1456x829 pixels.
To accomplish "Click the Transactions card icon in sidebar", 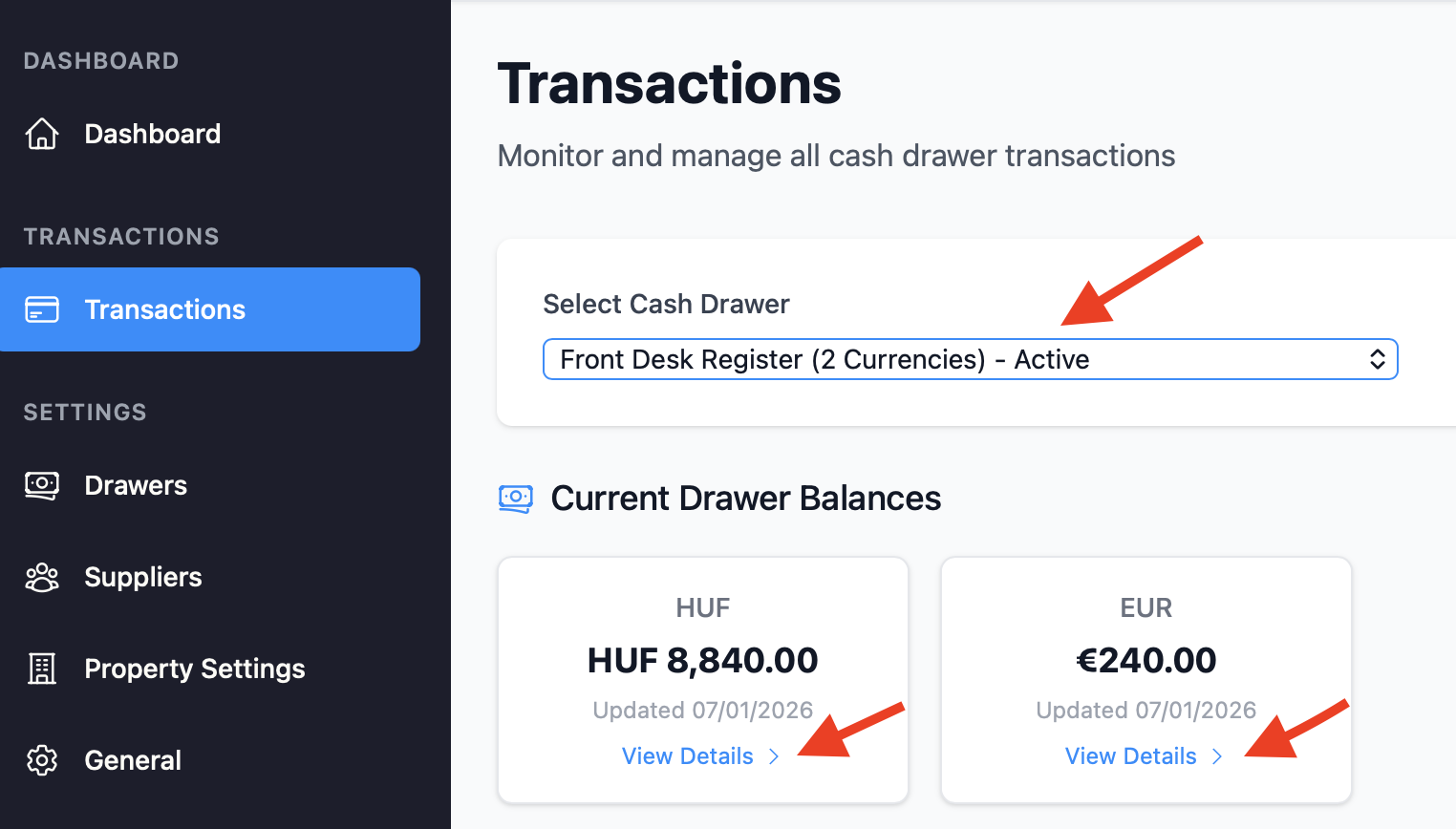I will click(x=42, y=309).
